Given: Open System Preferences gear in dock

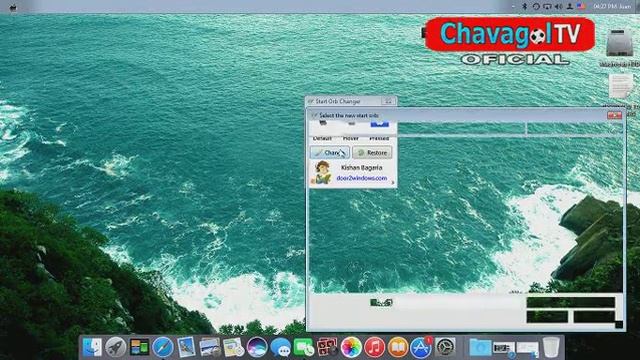Looking at the screenshot, I should click(445, 347).
